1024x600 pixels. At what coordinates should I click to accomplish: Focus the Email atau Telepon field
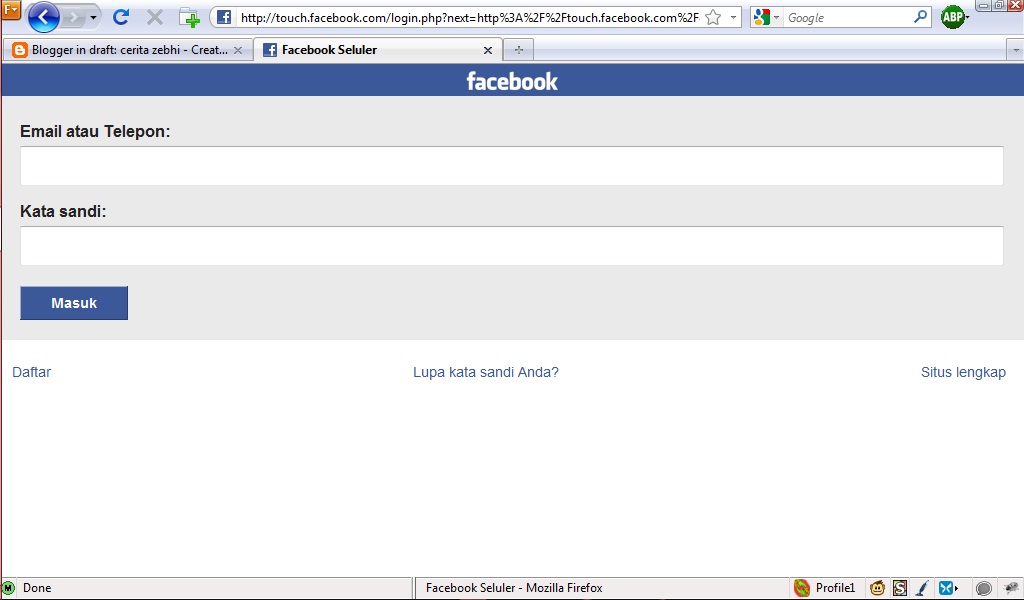click(x=511, y=166)
